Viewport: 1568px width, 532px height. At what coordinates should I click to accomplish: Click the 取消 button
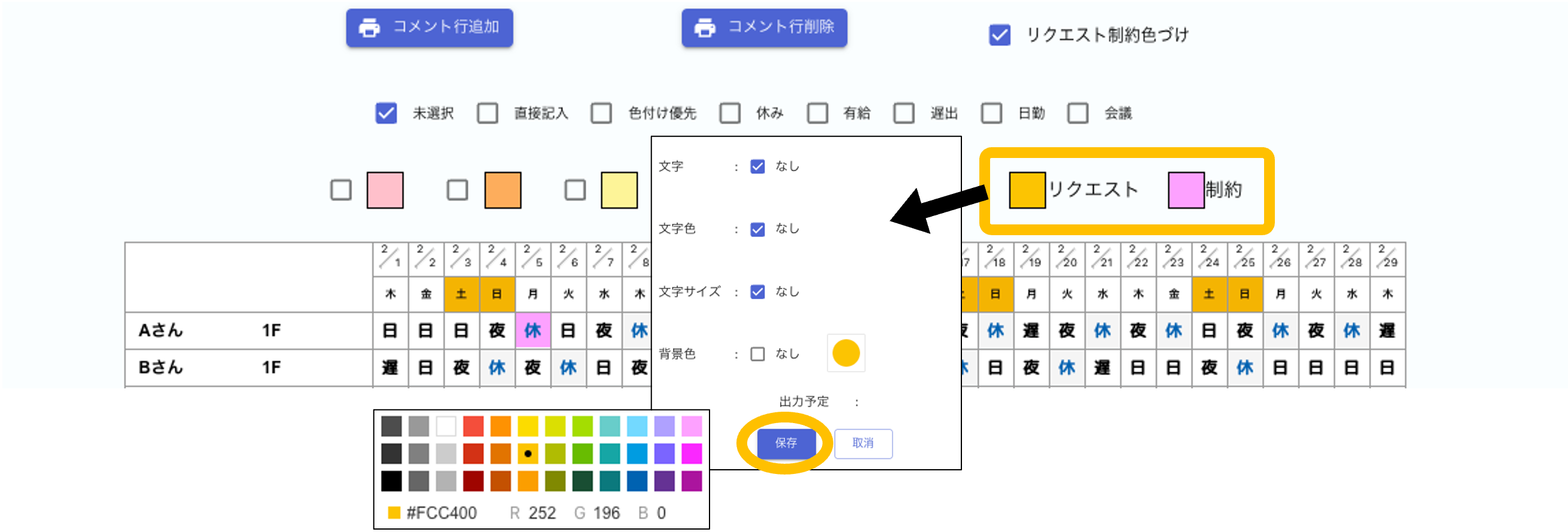pos(863,443)
